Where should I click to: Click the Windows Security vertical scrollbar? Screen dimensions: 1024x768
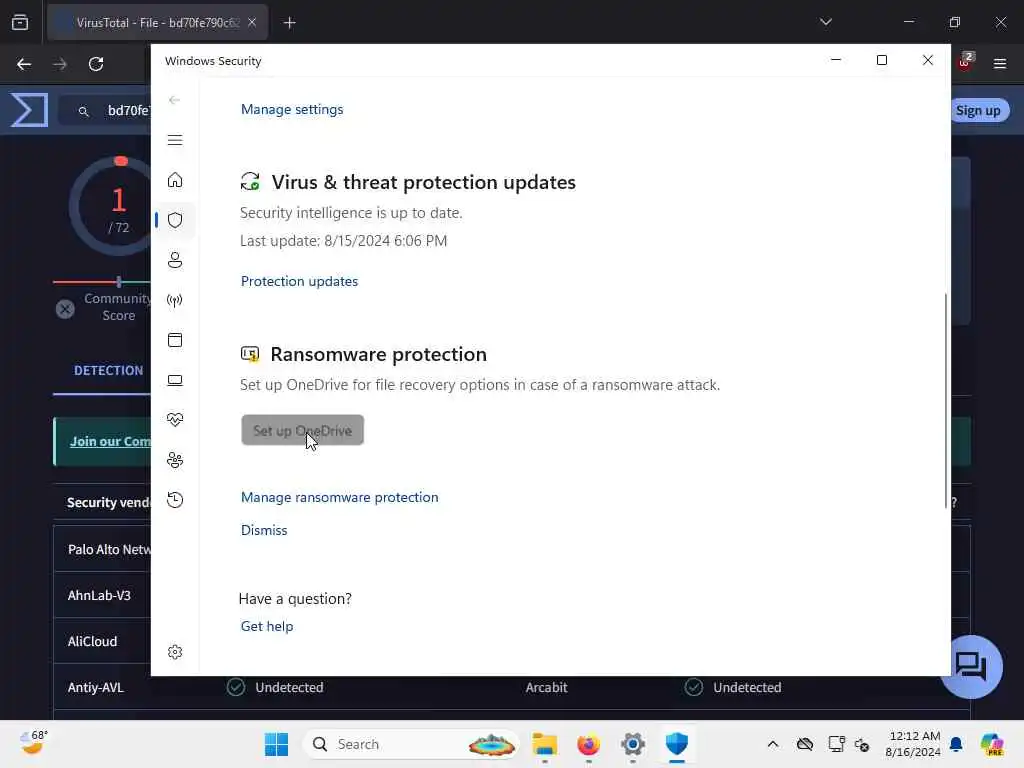[945, 400]
